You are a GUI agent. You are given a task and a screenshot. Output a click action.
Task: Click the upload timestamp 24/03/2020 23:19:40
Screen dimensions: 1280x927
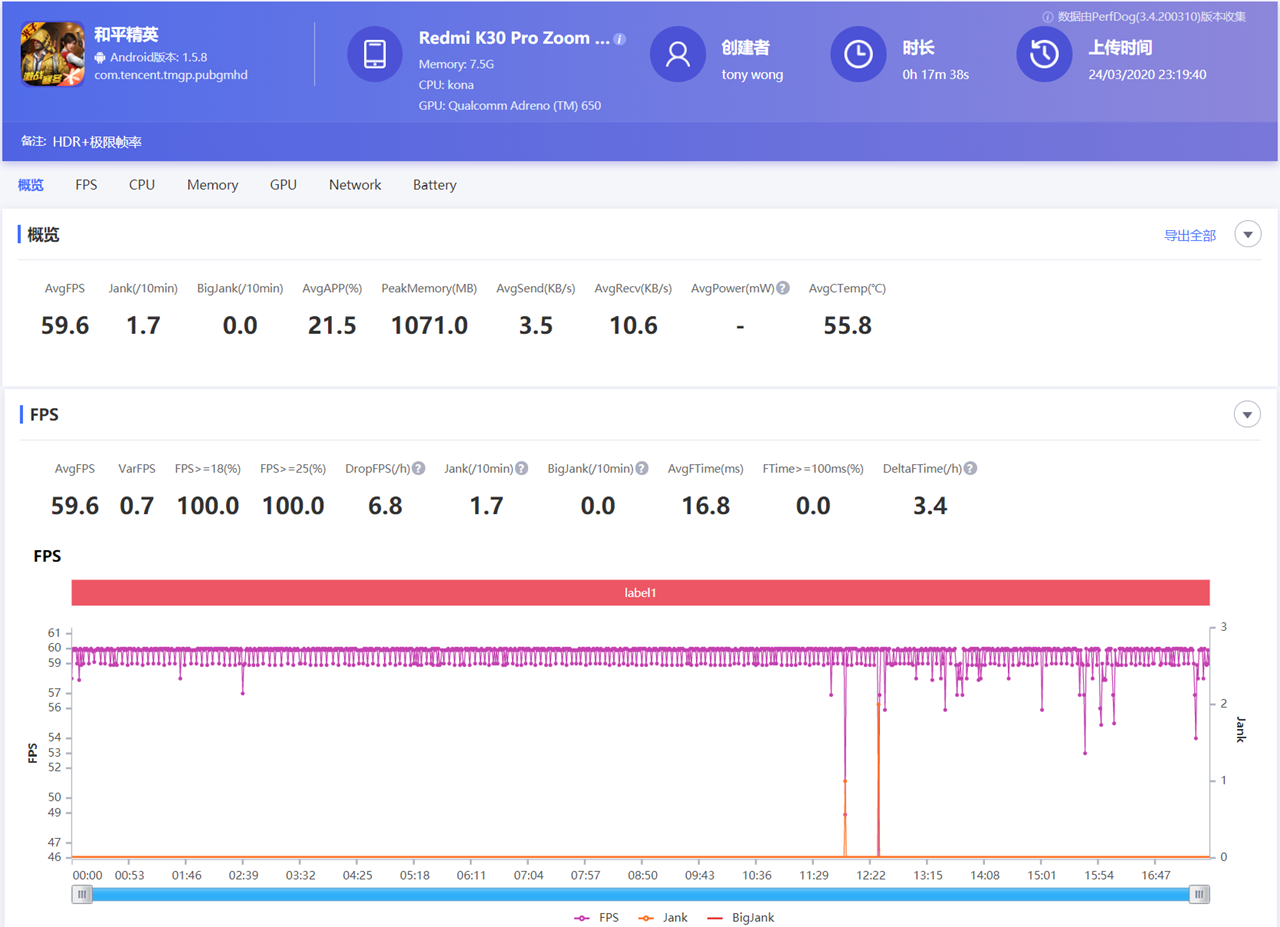[x=1147, y=74]
